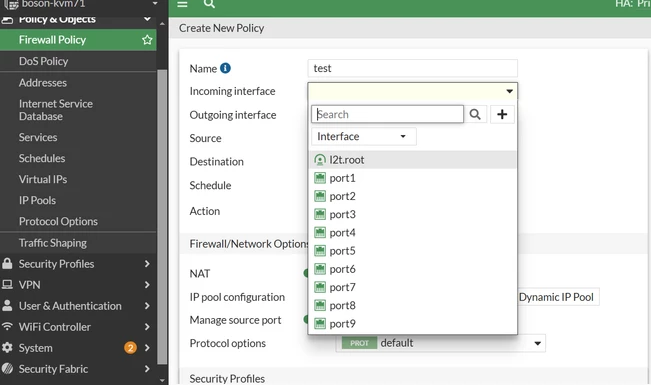The height and width of the screenshot is (385, 651).
Task: Select port8 from the interface list
Action: (412, 306)
